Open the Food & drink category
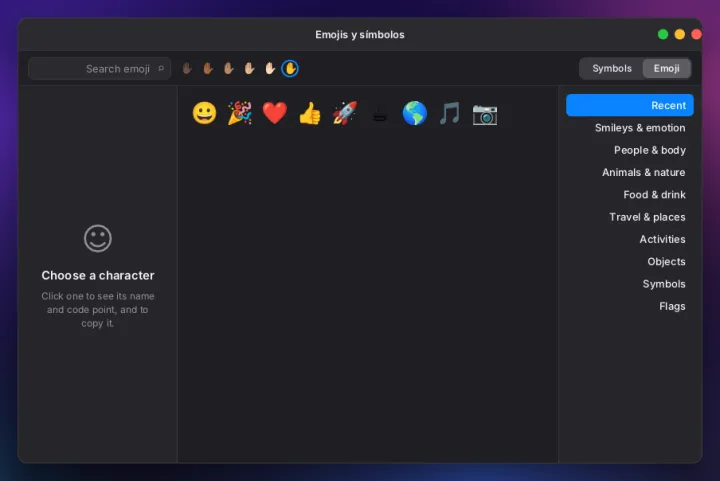 (630, 195)
